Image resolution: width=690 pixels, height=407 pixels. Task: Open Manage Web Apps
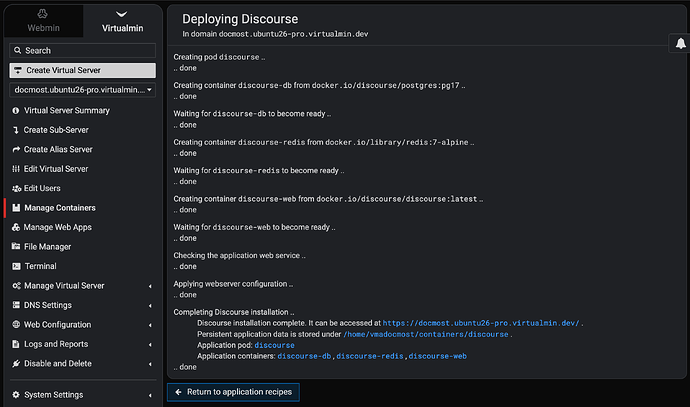click(58, 227)
